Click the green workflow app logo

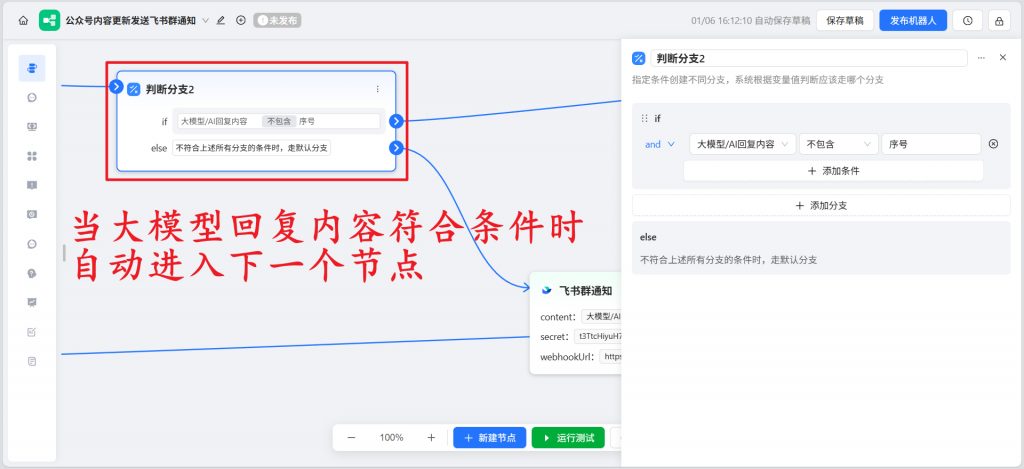(49, 20)
